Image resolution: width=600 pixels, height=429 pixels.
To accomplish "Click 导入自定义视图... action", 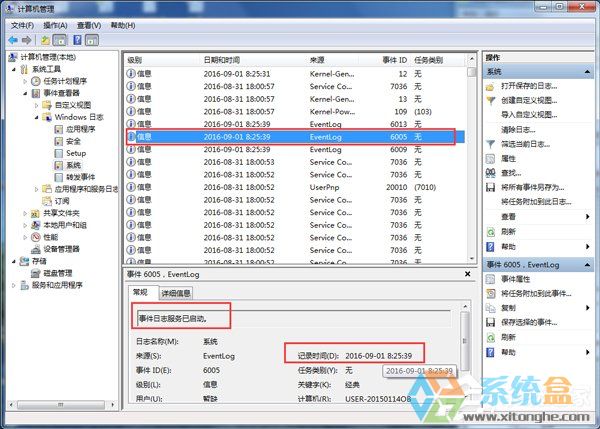I will 529,115.
